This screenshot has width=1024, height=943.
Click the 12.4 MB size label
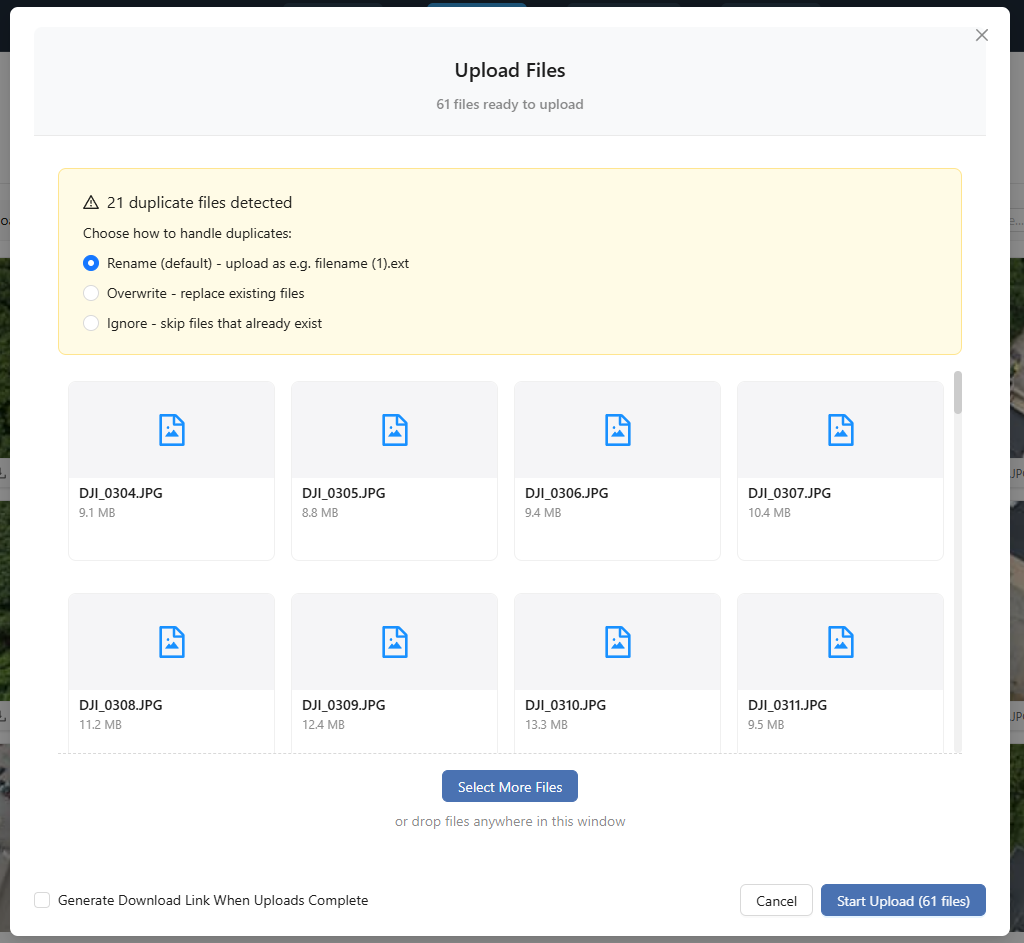coord(323,725)
